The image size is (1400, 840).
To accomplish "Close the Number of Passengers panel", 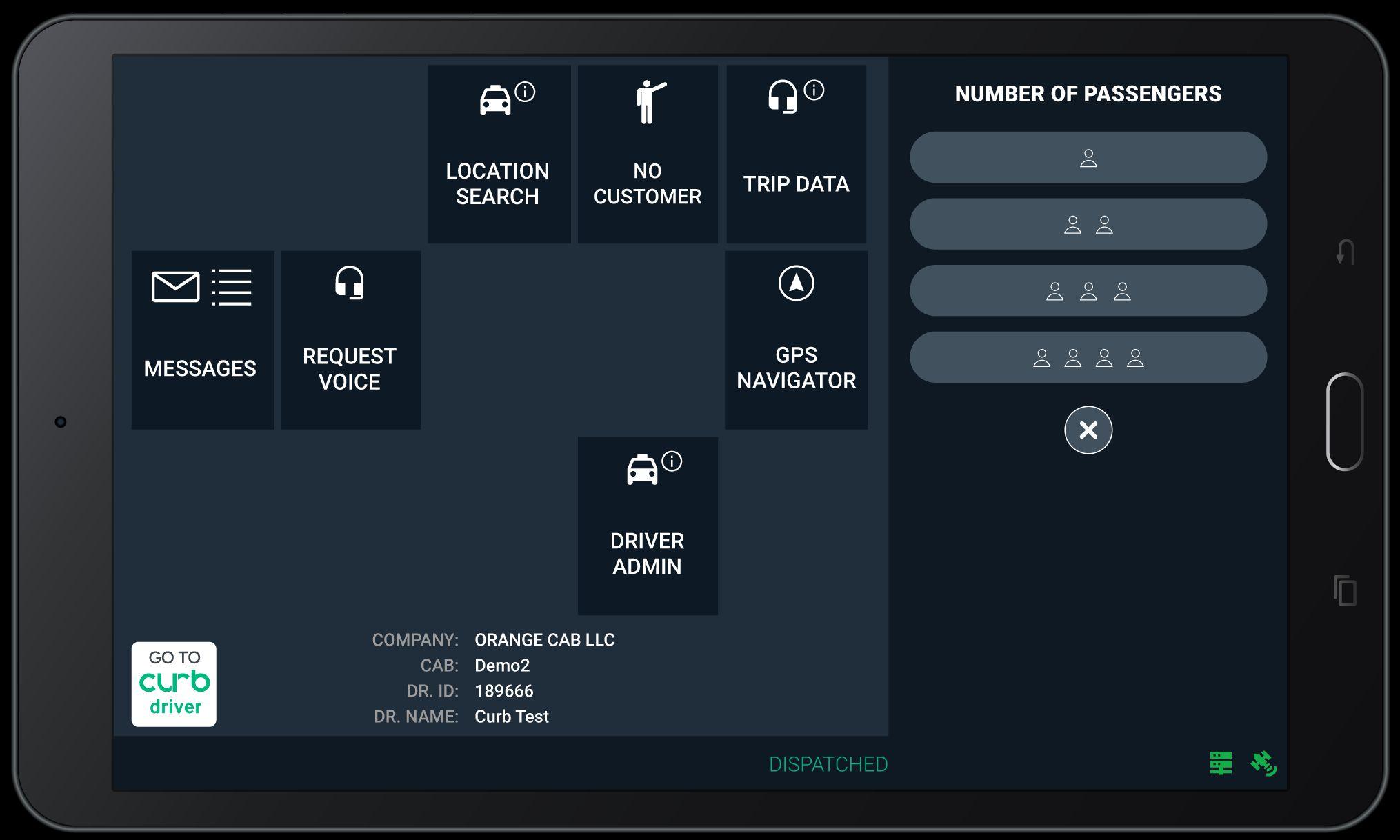I will click(1088, 430).
